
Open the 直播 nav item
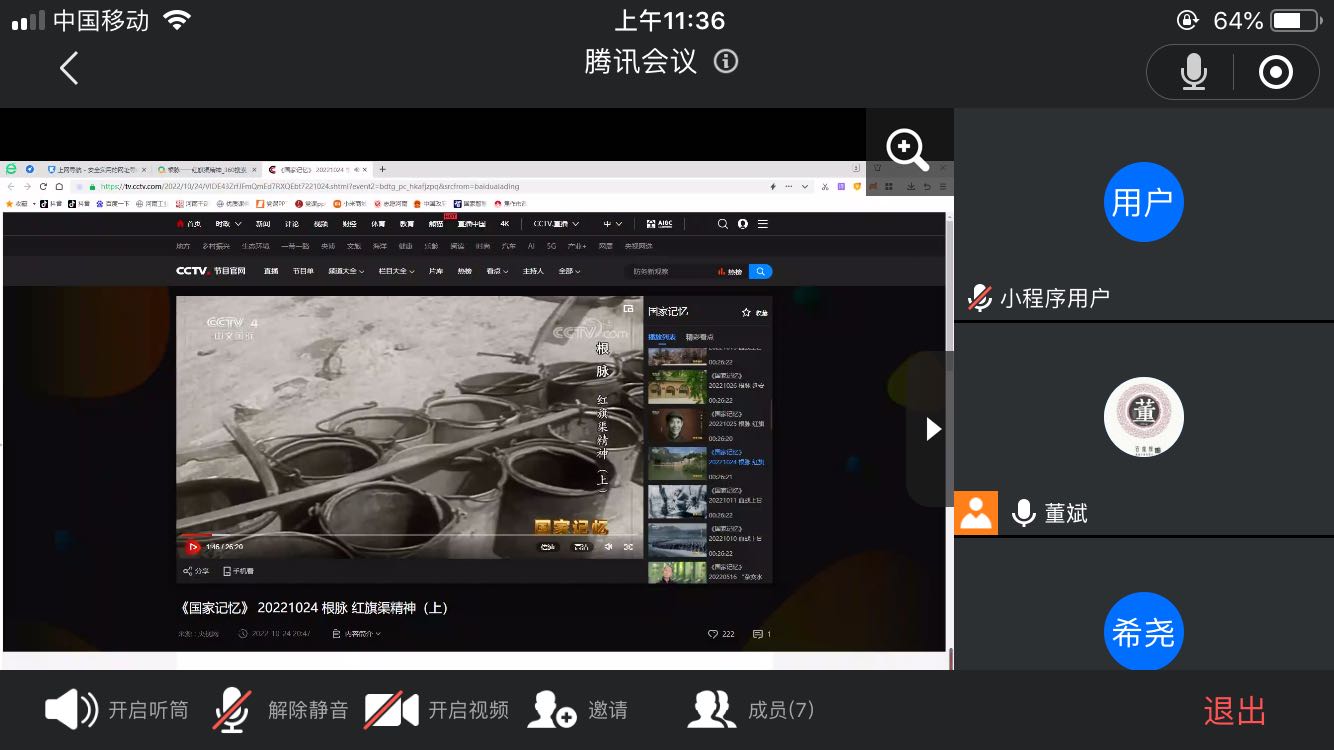coord(270,271)
